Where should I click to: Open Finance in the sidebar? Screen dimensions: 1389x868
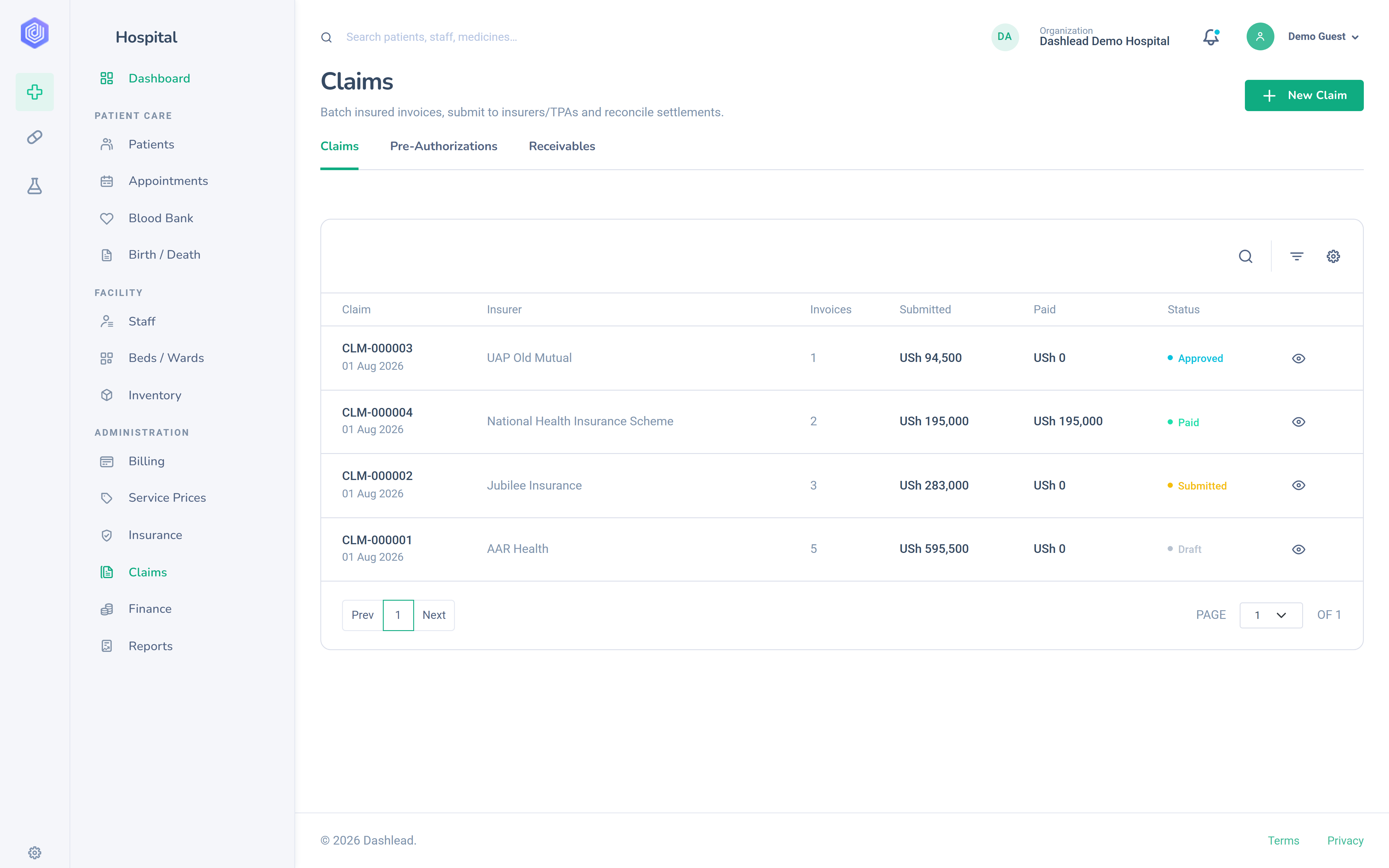point(150,608)
